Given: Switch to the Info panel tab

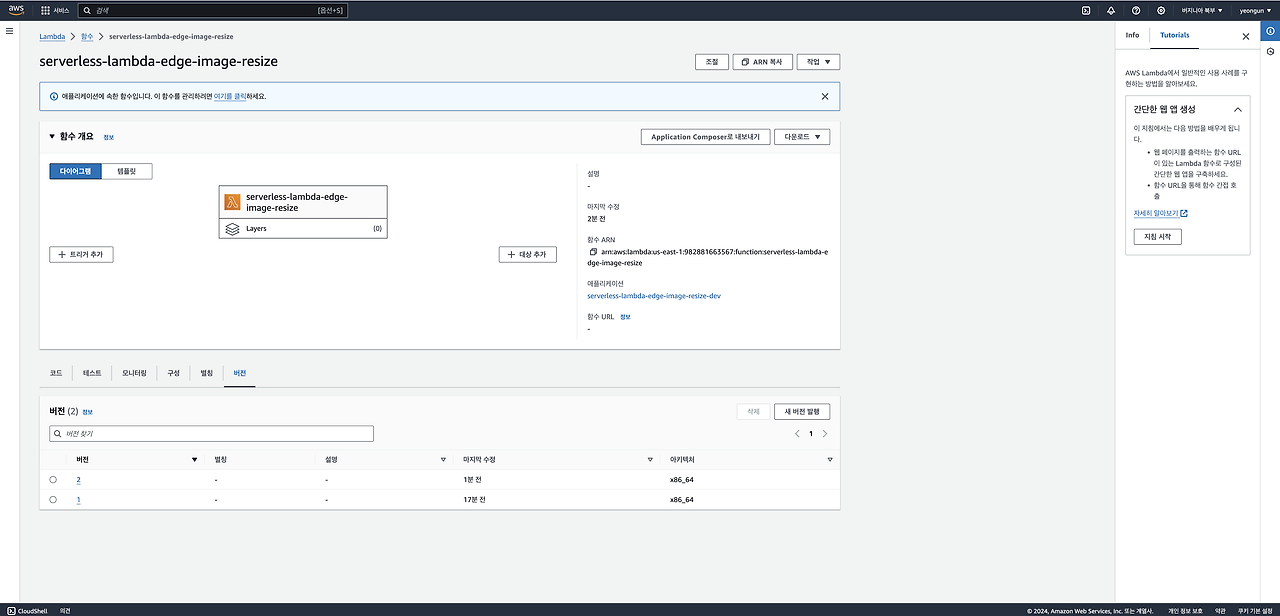Looking at the screenshot, I should tap(1132, 35).
